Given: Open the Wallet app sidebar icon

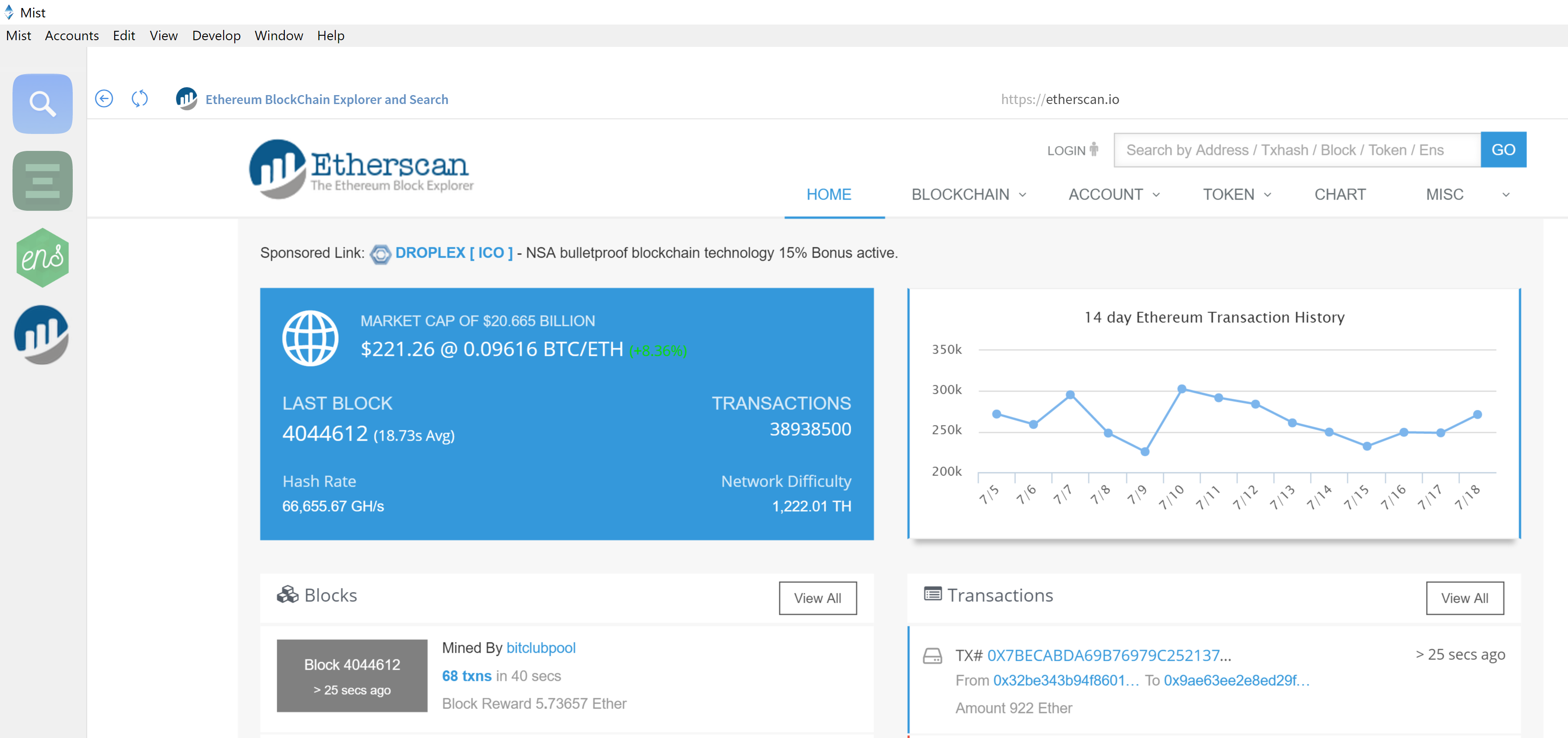Looking at the screenshot, I should (42, 181).
